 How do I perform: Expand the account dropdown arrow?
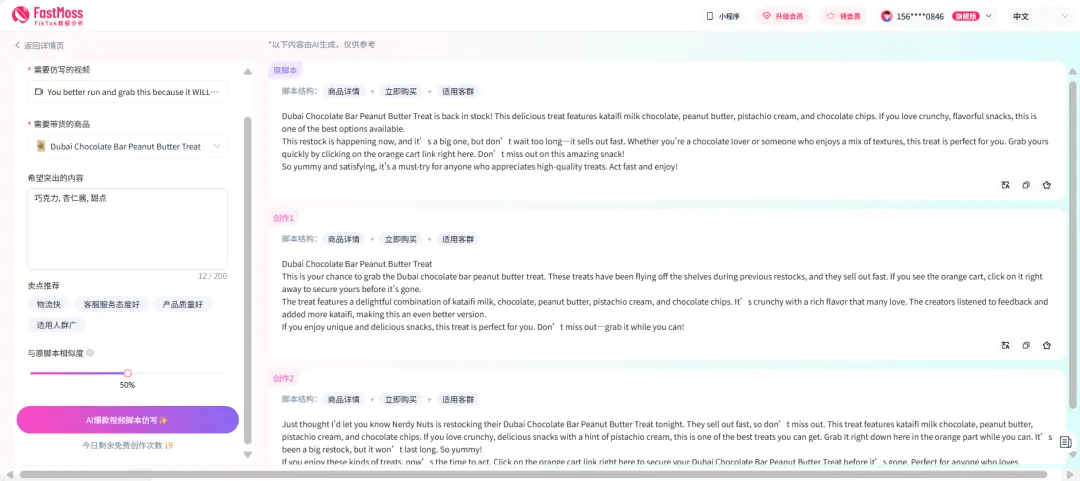pos(989,16)
